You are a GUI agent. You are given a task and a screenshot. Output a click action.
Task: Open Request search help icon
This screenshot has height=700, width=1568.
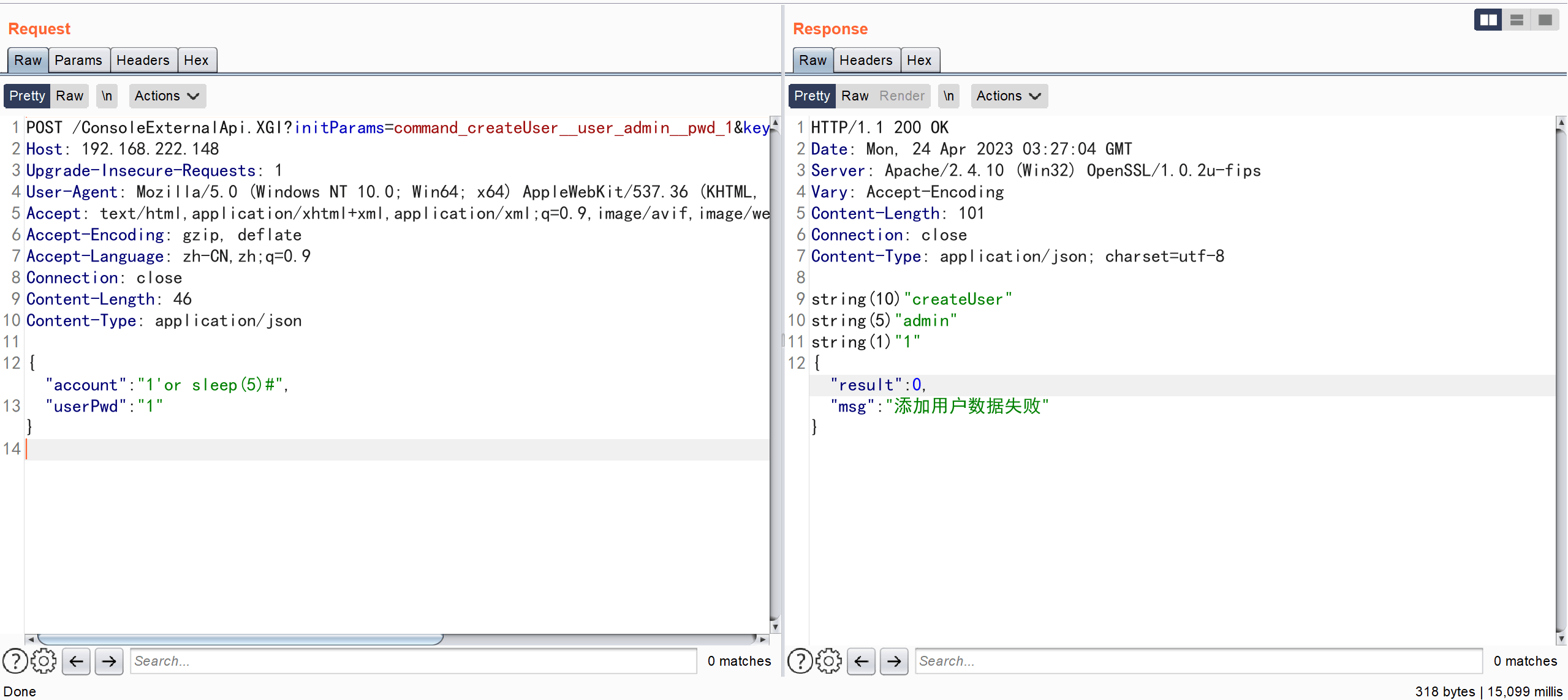15,661
